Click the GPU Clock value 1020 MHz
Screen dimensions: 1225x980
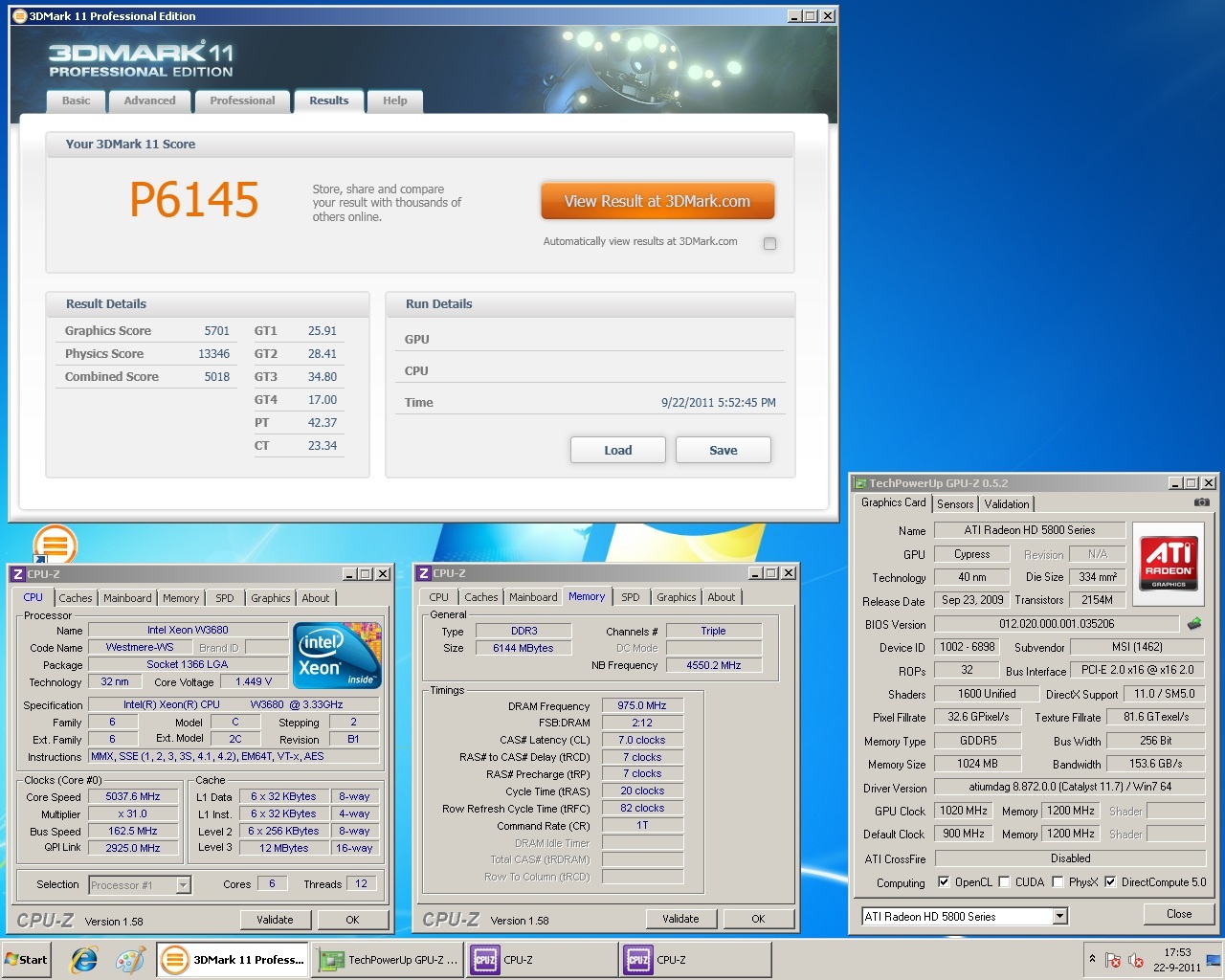[x=964, y=811]
